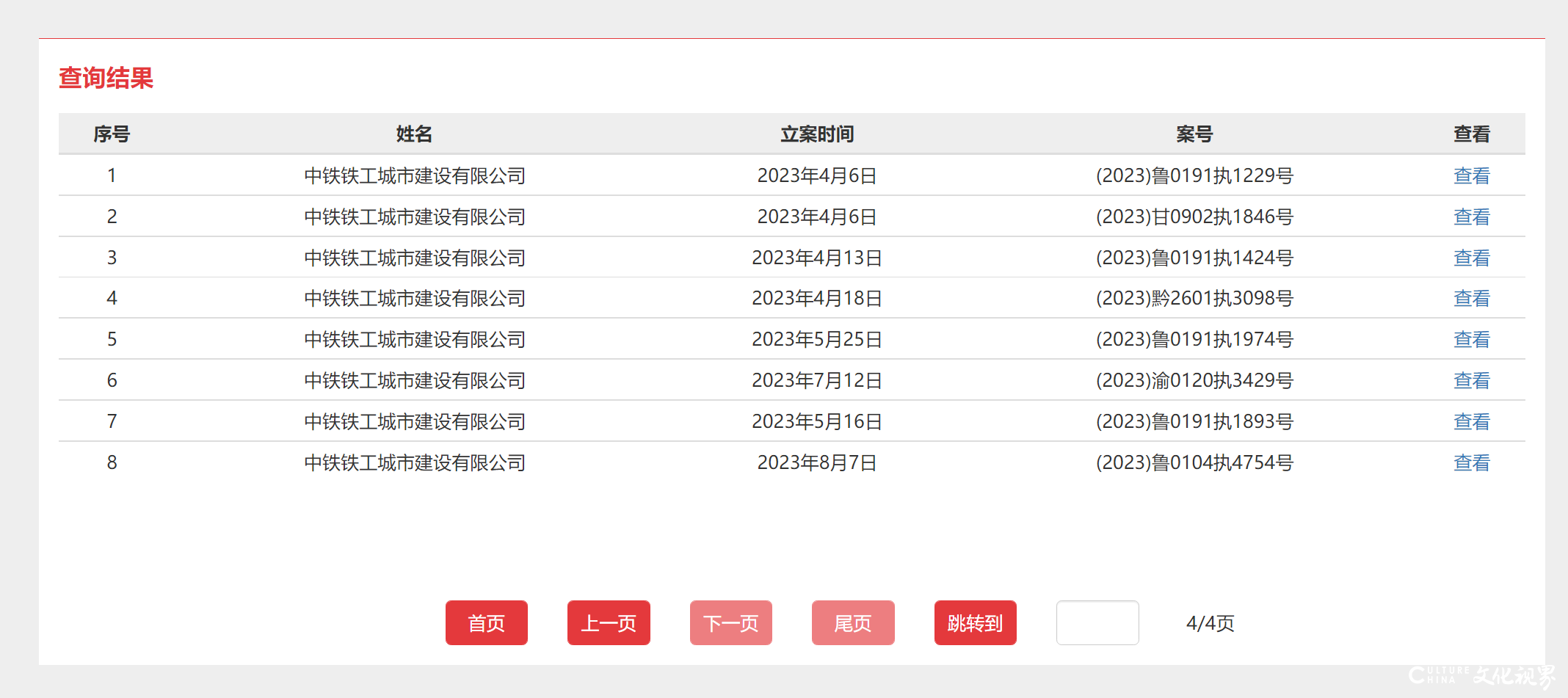Image resolution: width=1568 pixels, height=698 pixels.
Task: Open 查看 link for case 鲁0191执1424号
Action: pos(1471,258)
